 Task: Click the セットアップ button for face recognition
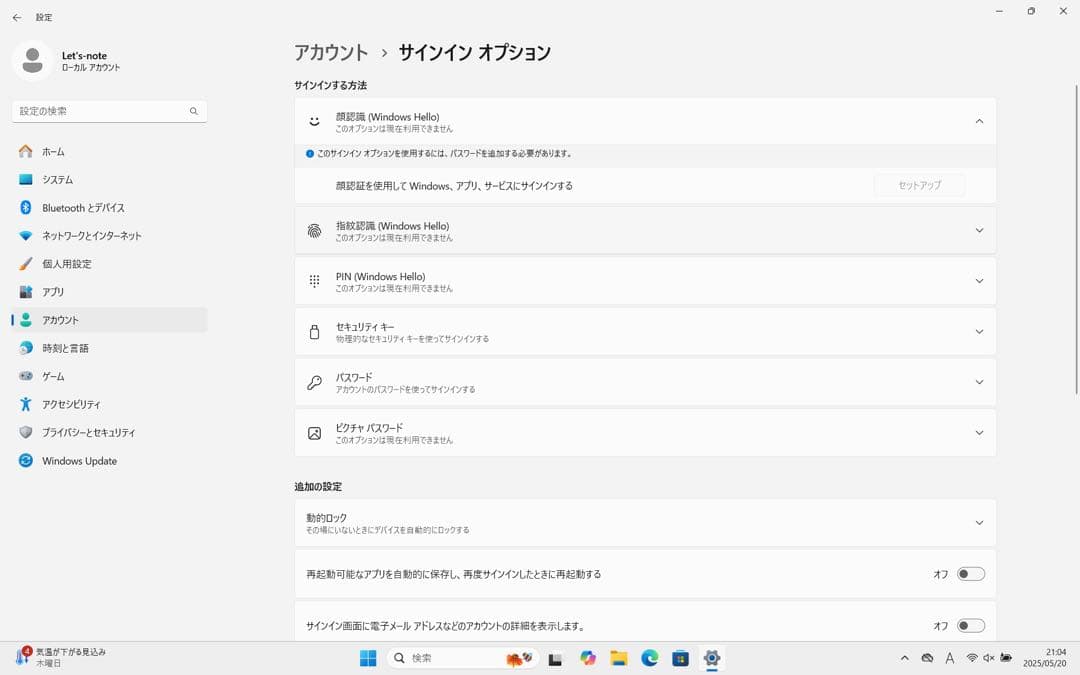point(919,185)
